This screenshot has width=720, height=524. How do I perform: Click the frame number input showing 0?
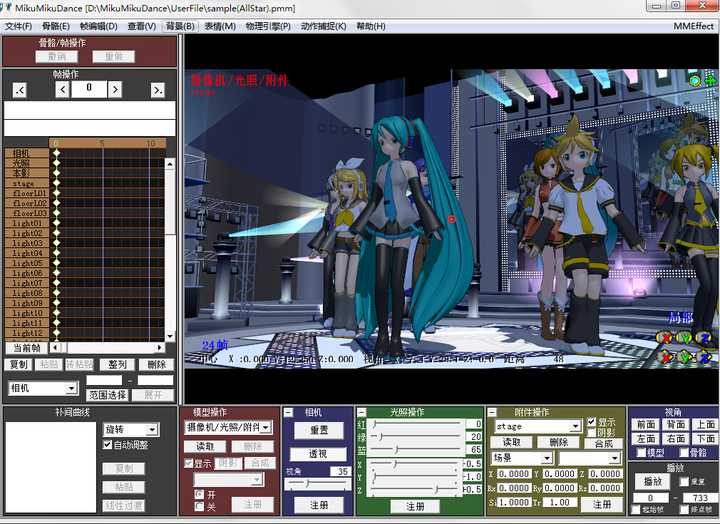coord(89,90)
